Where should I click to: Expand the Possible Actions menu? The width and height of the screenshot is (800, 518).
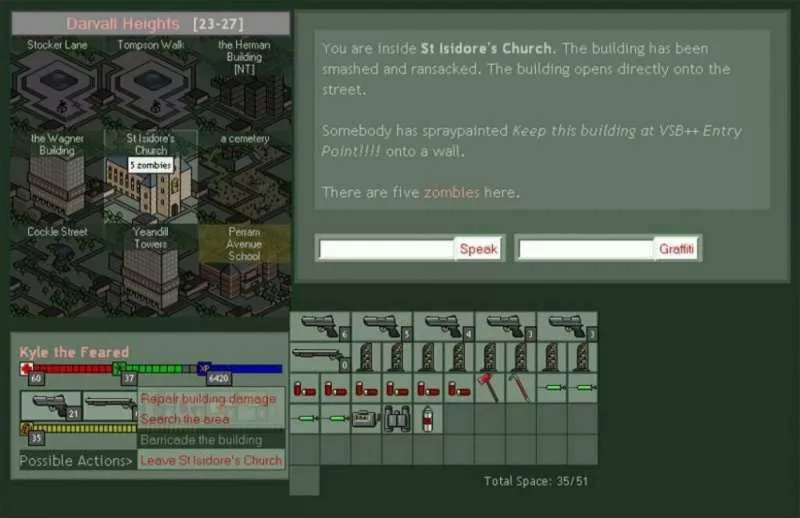click(76, 461)
